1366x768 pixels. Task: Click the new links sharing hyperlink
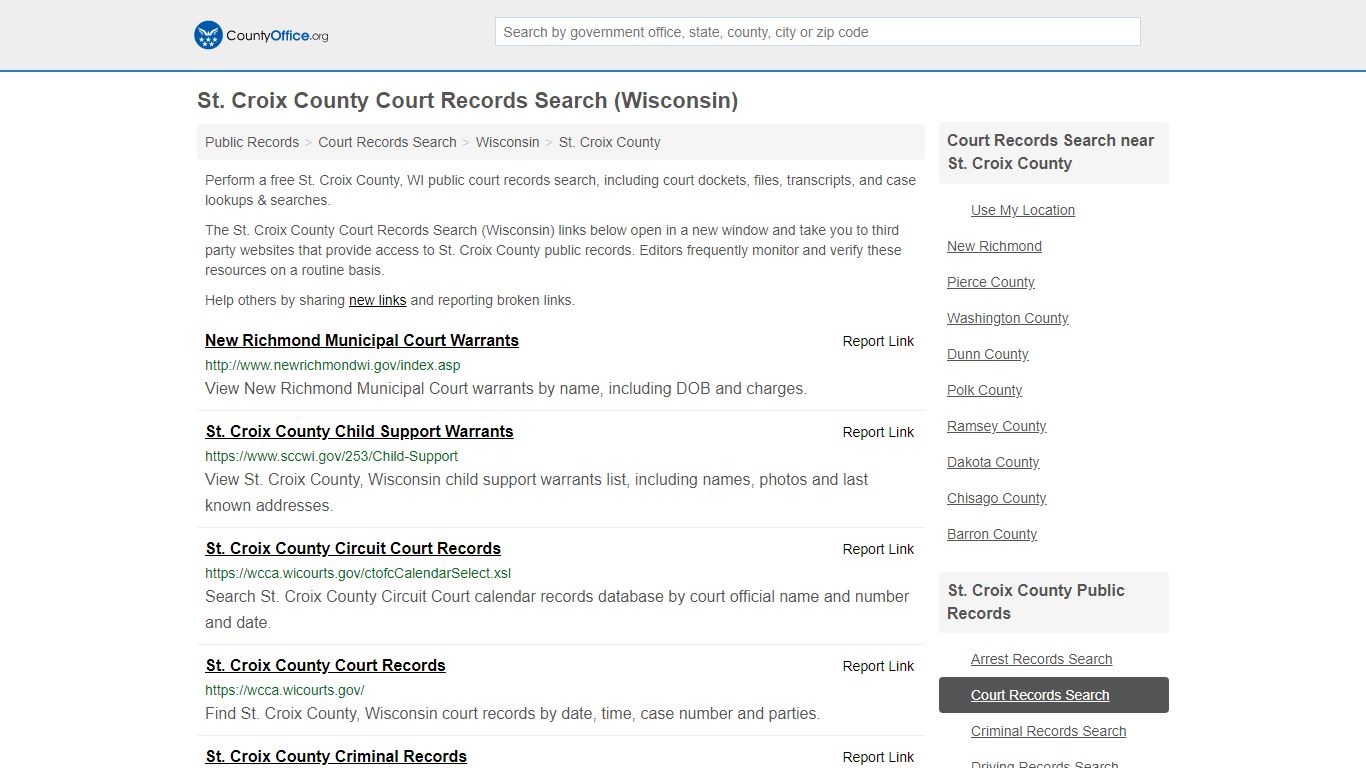(x=377, y=300)
